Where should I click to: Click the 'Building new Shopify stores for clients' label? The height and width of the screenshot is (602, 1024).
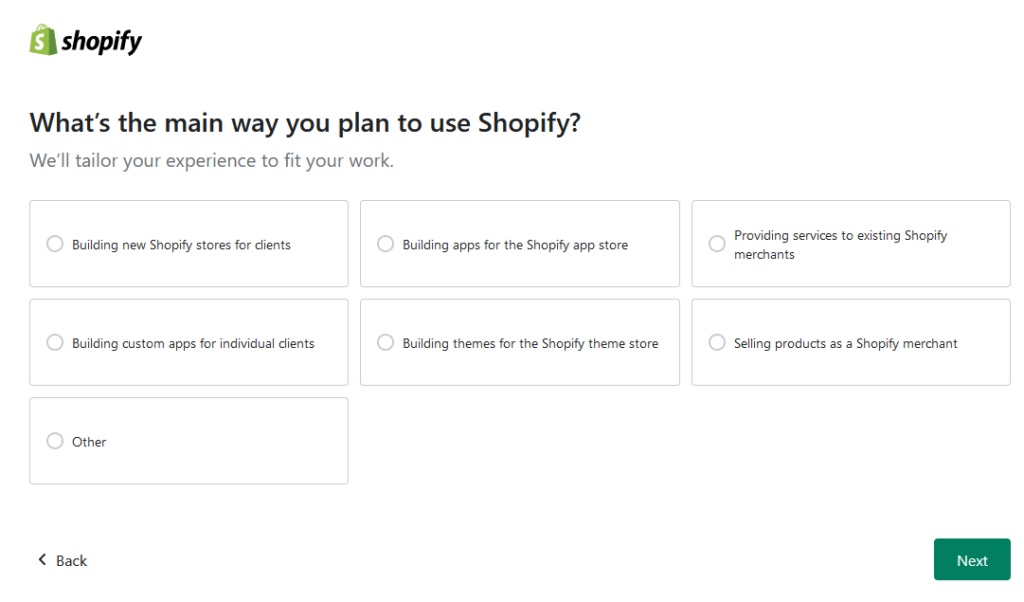[x=181, y=245]
